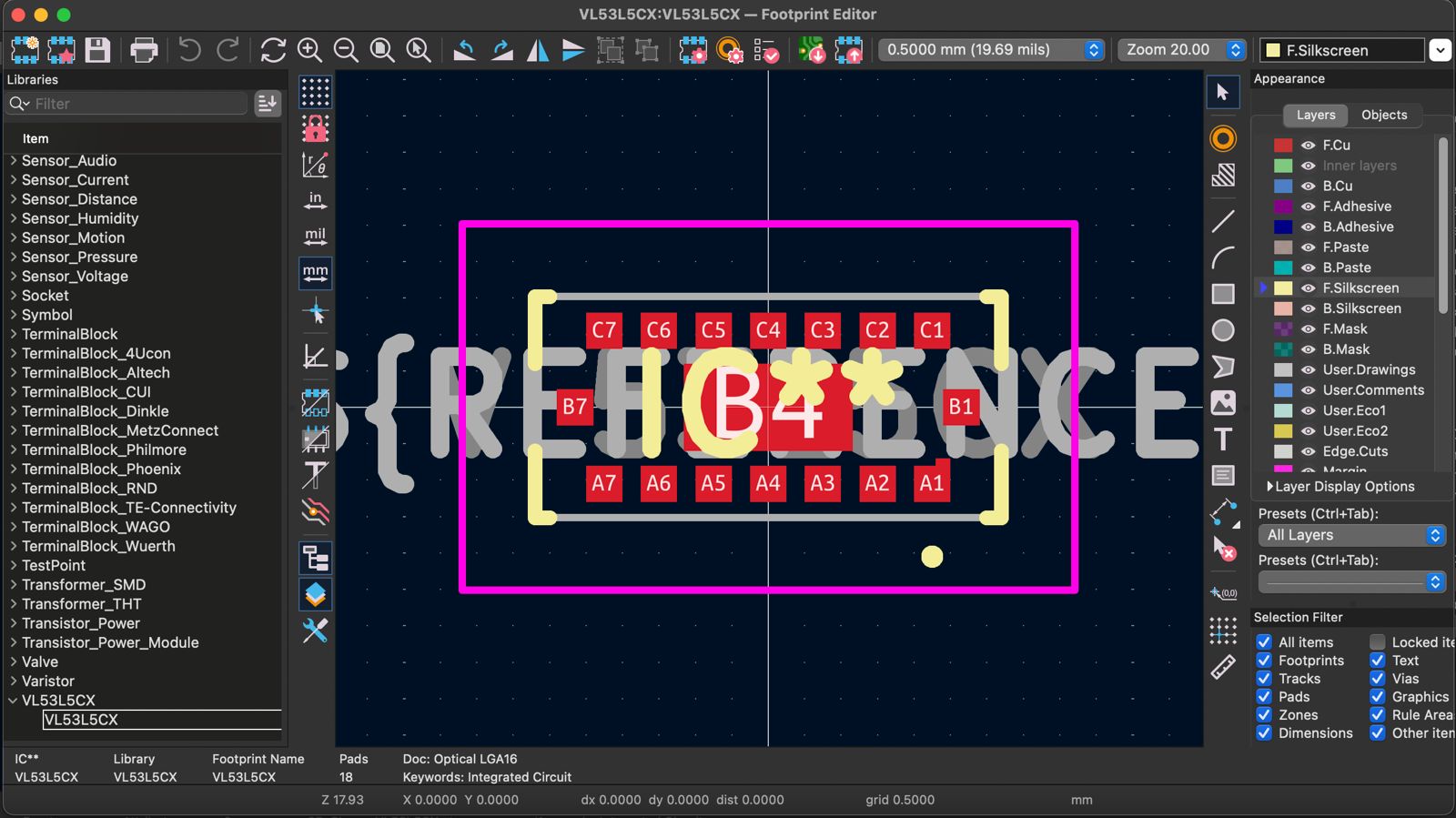
Task: Click the Measure ruler tool
Action: point(1223,667)
